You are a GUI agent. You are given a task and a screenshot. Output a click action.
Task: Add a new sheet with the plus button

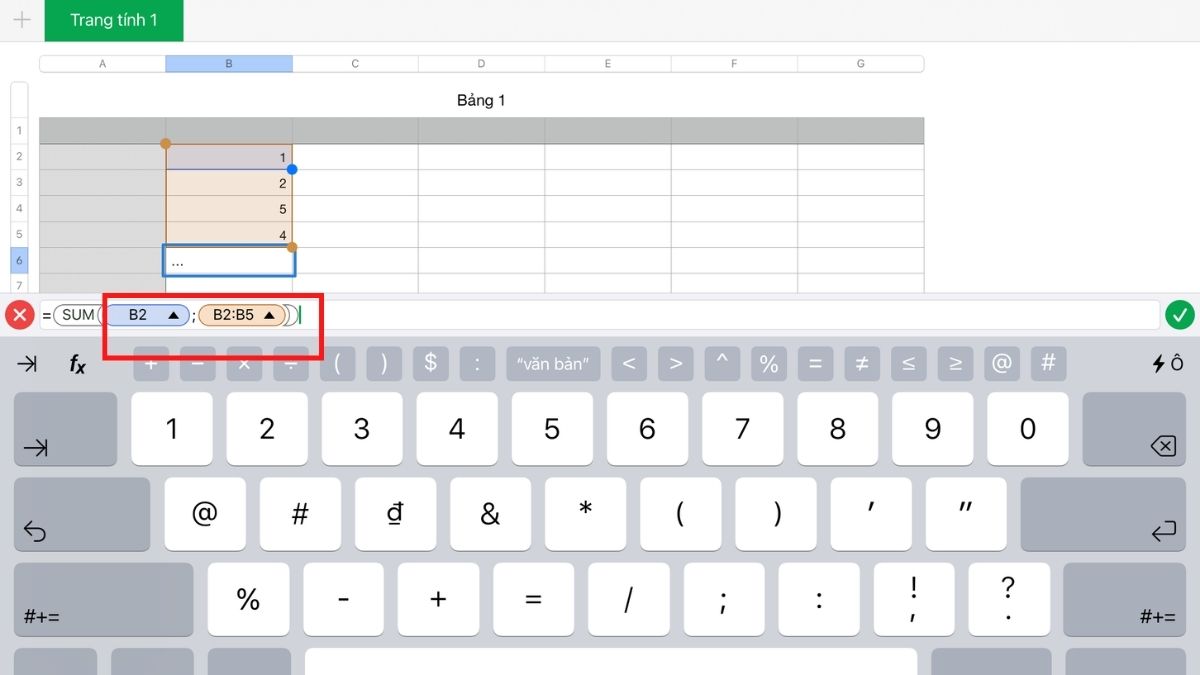(22, 20)
